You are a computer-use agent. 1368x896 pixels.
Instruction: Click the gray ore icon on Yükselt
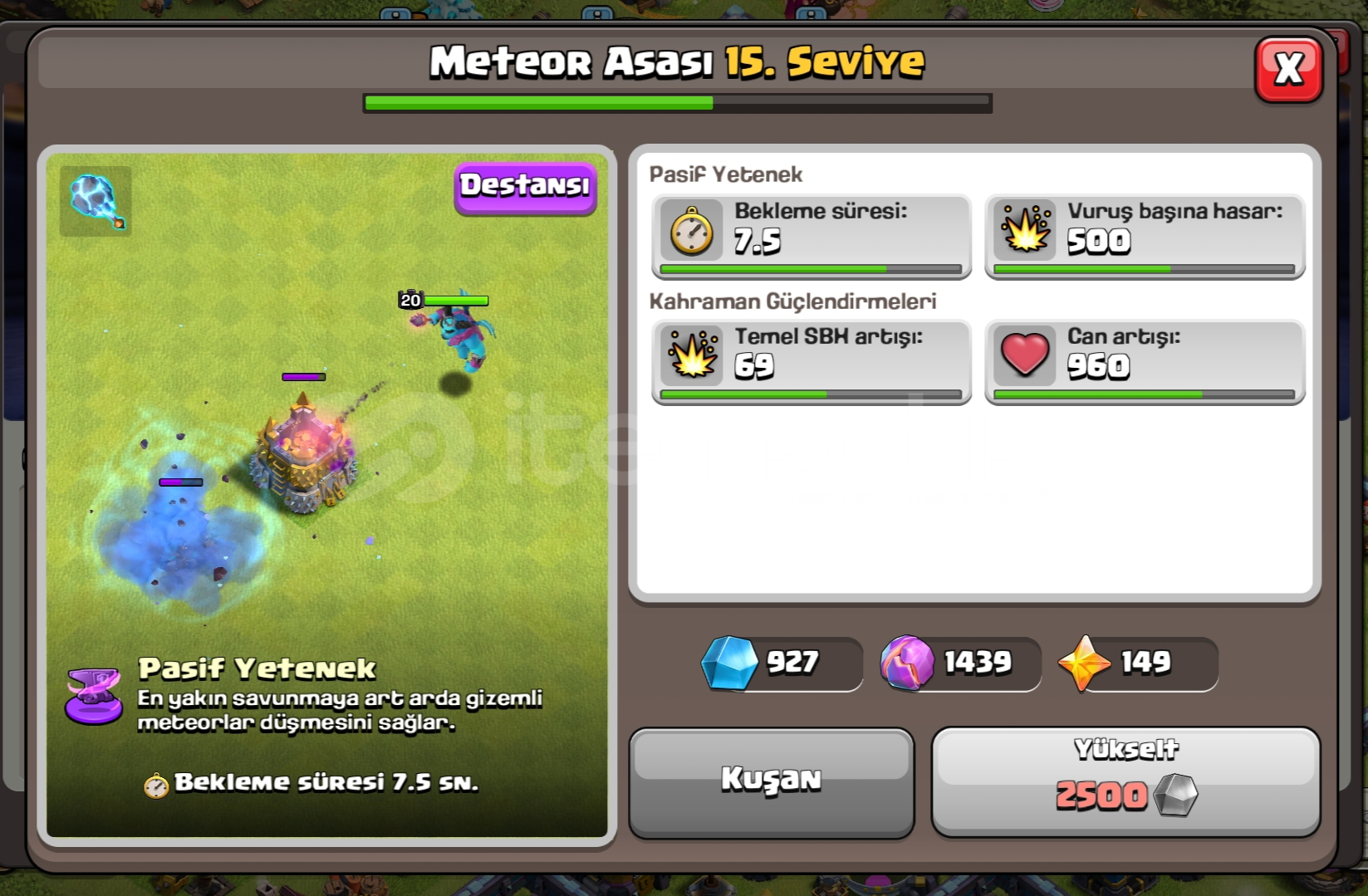click(x=1175, y=795)
